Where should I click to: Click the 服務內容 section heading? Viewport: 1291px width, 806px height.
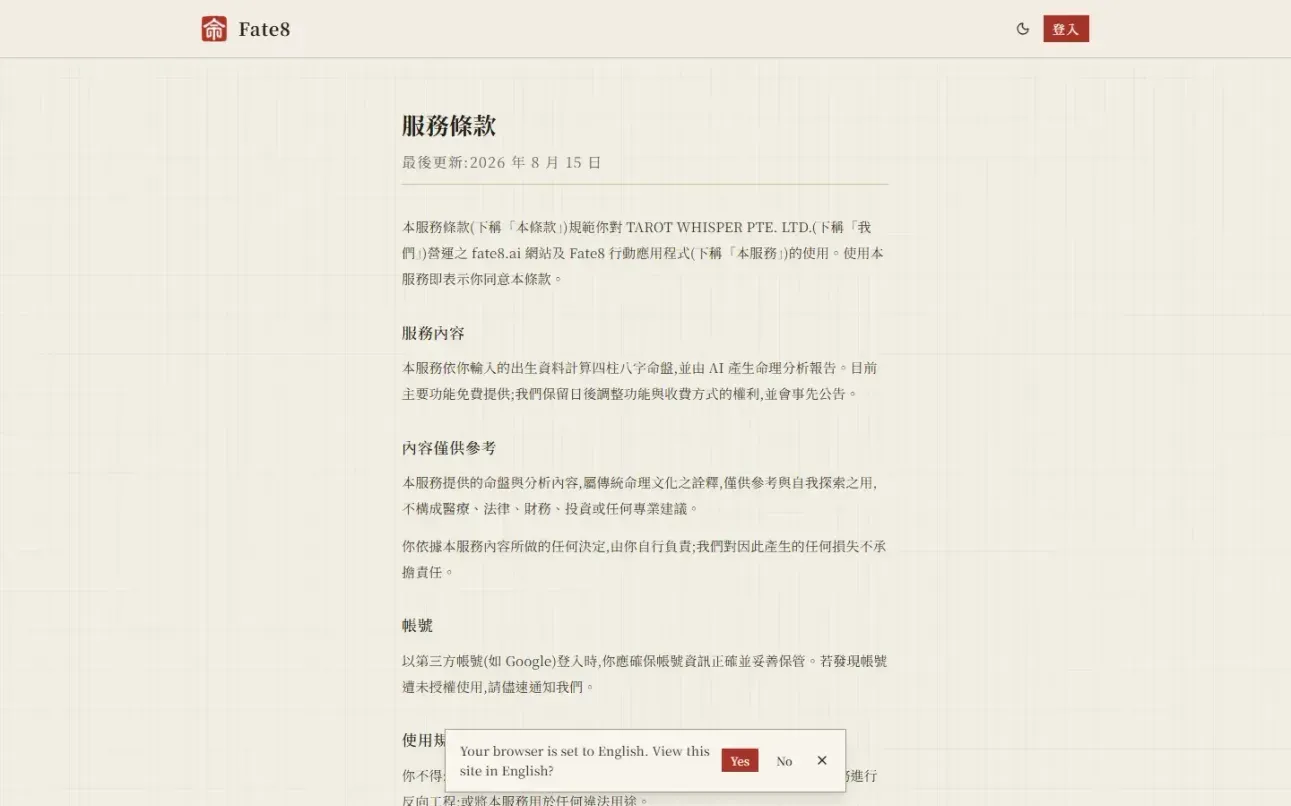(433, 333)
